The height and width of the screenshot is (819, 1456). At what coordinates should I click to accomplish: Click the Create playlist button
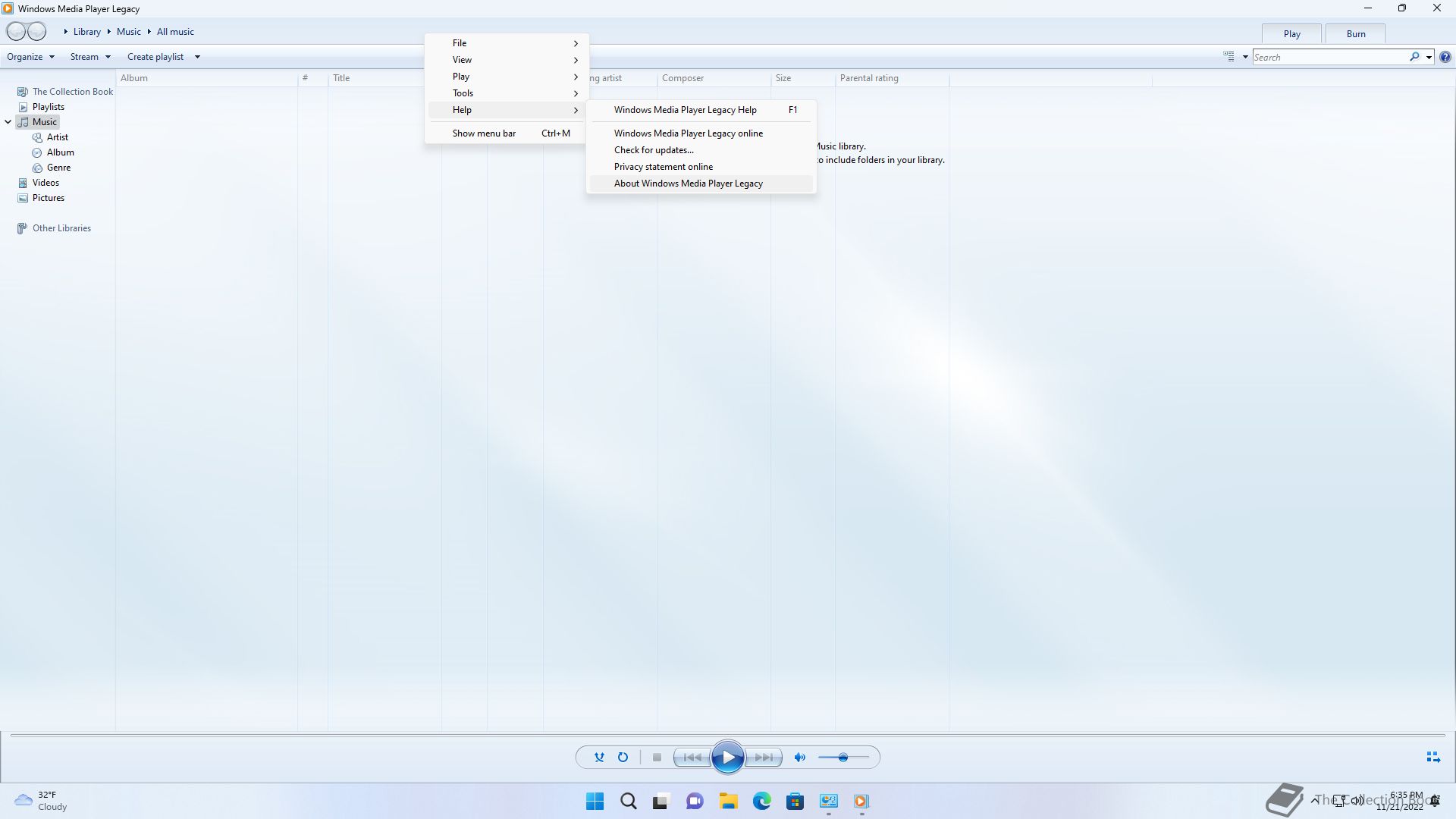click(x=155, y=57)
